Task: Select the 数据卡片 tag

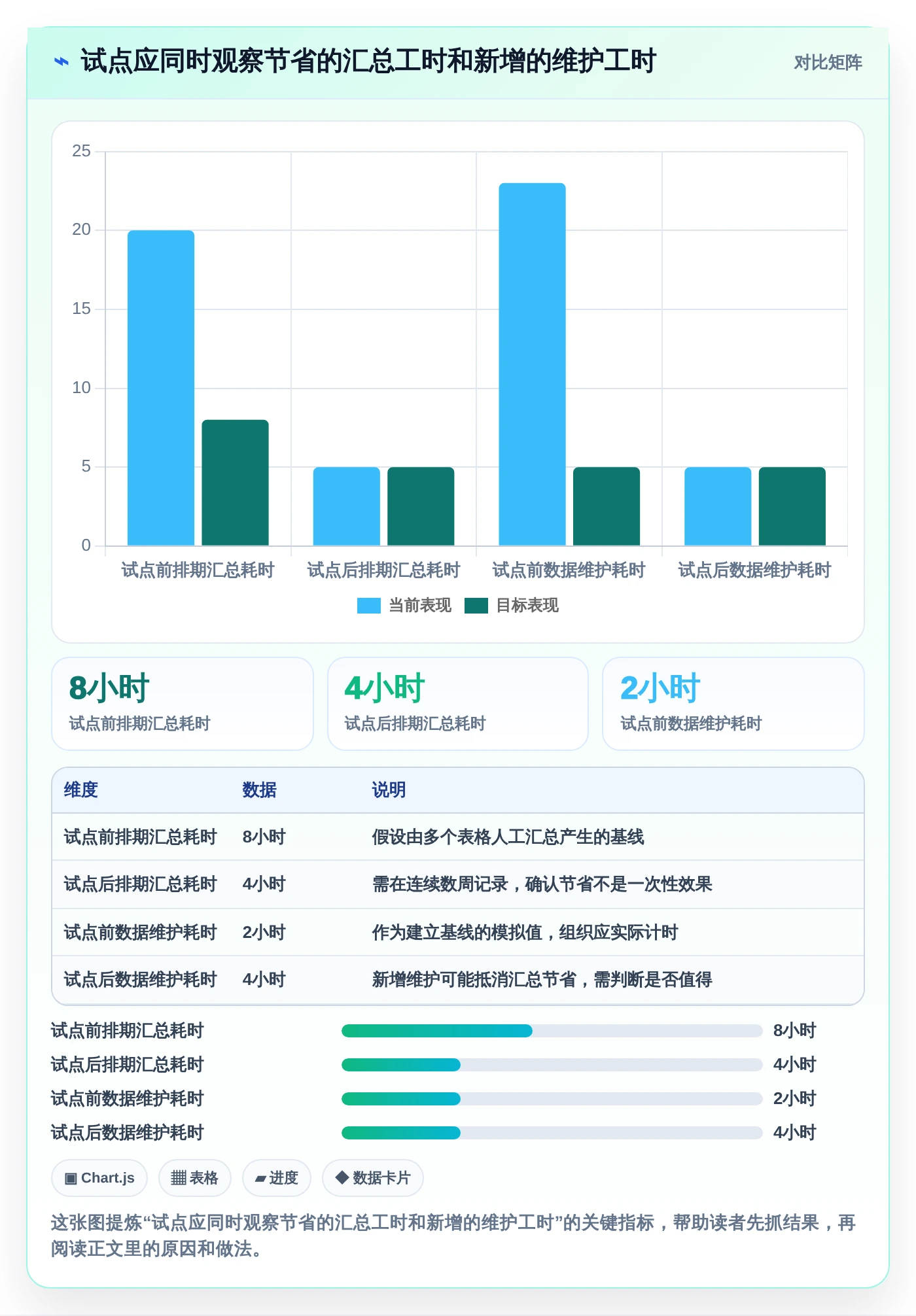Action: click(x=373, y=1178)
